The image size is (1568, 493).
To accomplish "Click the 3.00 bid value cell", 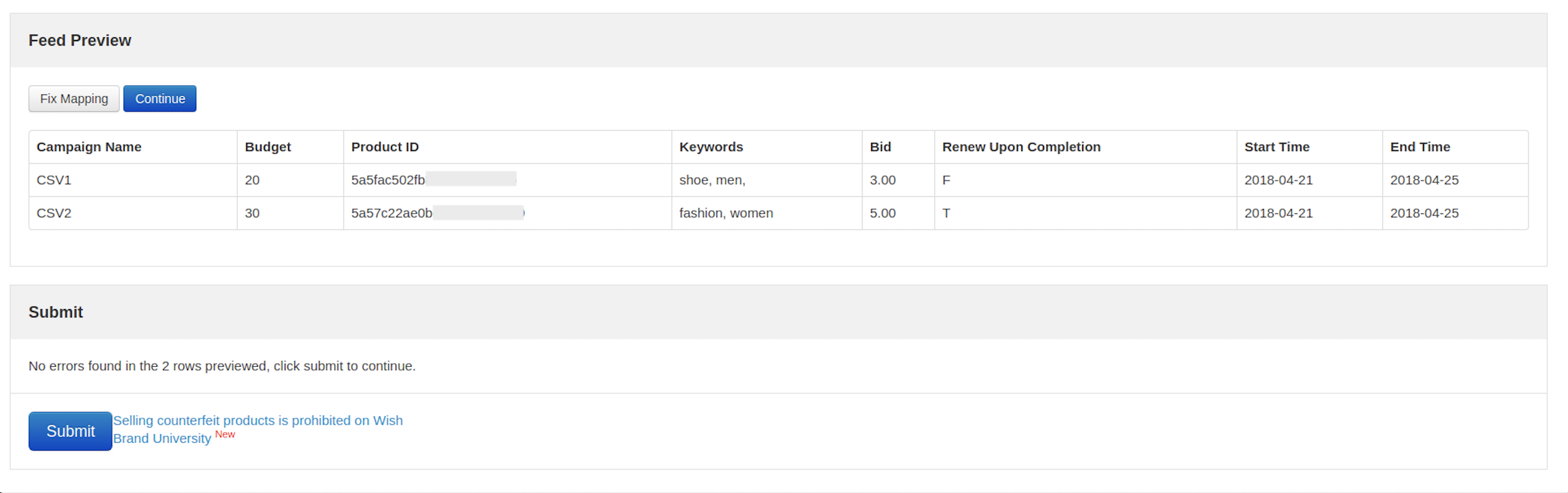I will (882, 180).
